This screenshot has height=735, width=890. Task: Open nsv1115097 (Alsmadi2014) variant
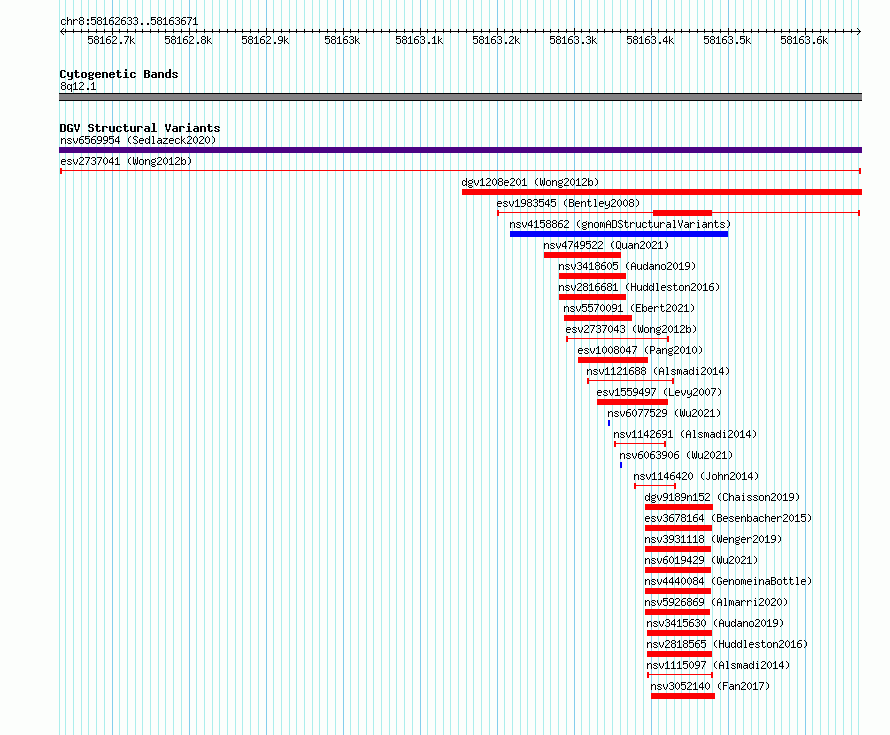click(718, 665)
